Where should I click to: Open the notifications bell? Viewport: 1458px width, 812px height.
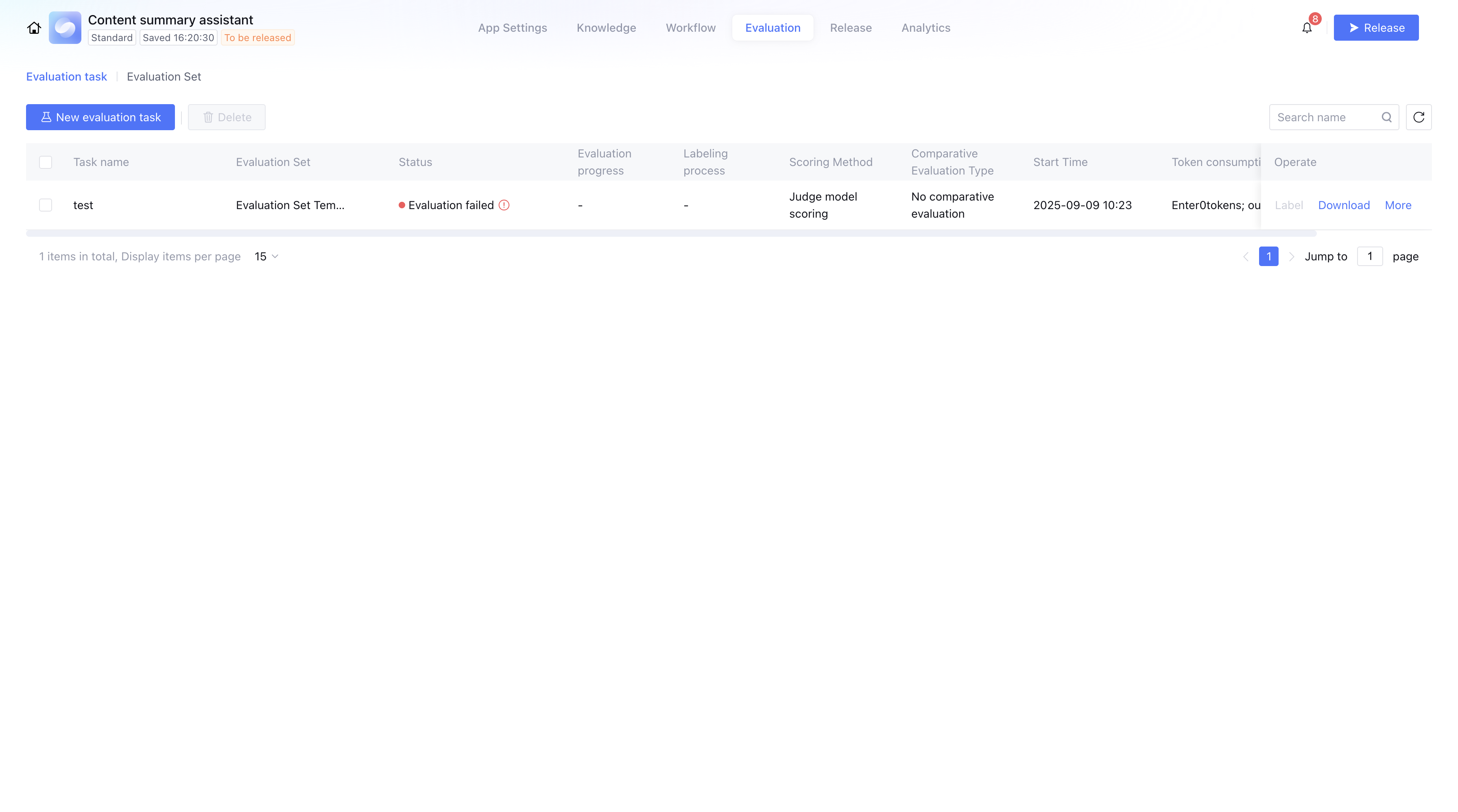coord(1306,28)
